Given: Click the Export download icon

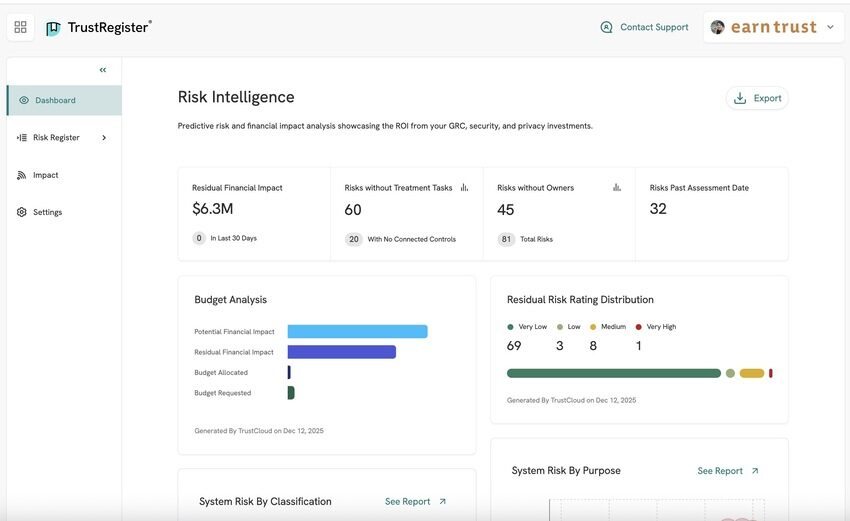Looking at the screenshot, I should pyautogui.click(x=739, y=98).
